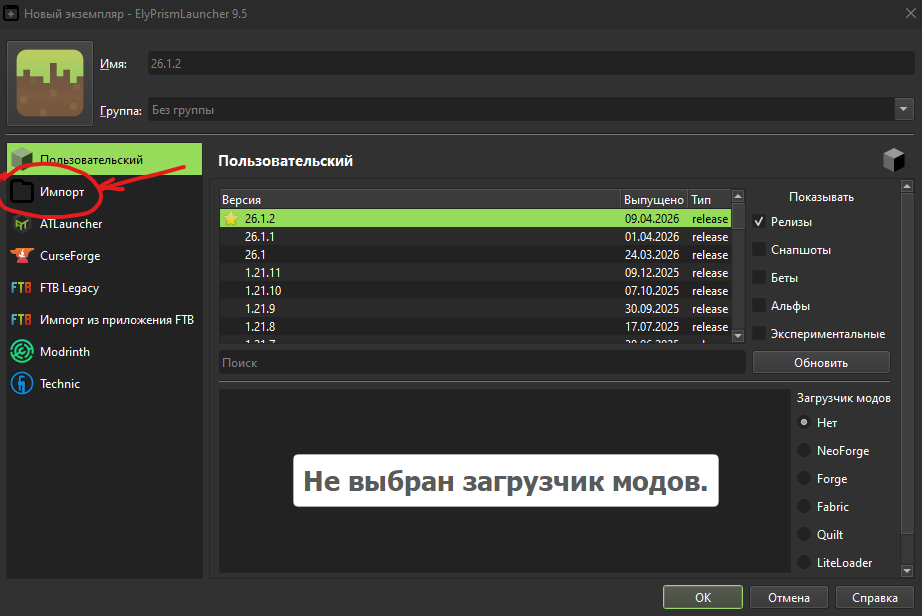Click version list scrollbar down arrow

(738, 336)
